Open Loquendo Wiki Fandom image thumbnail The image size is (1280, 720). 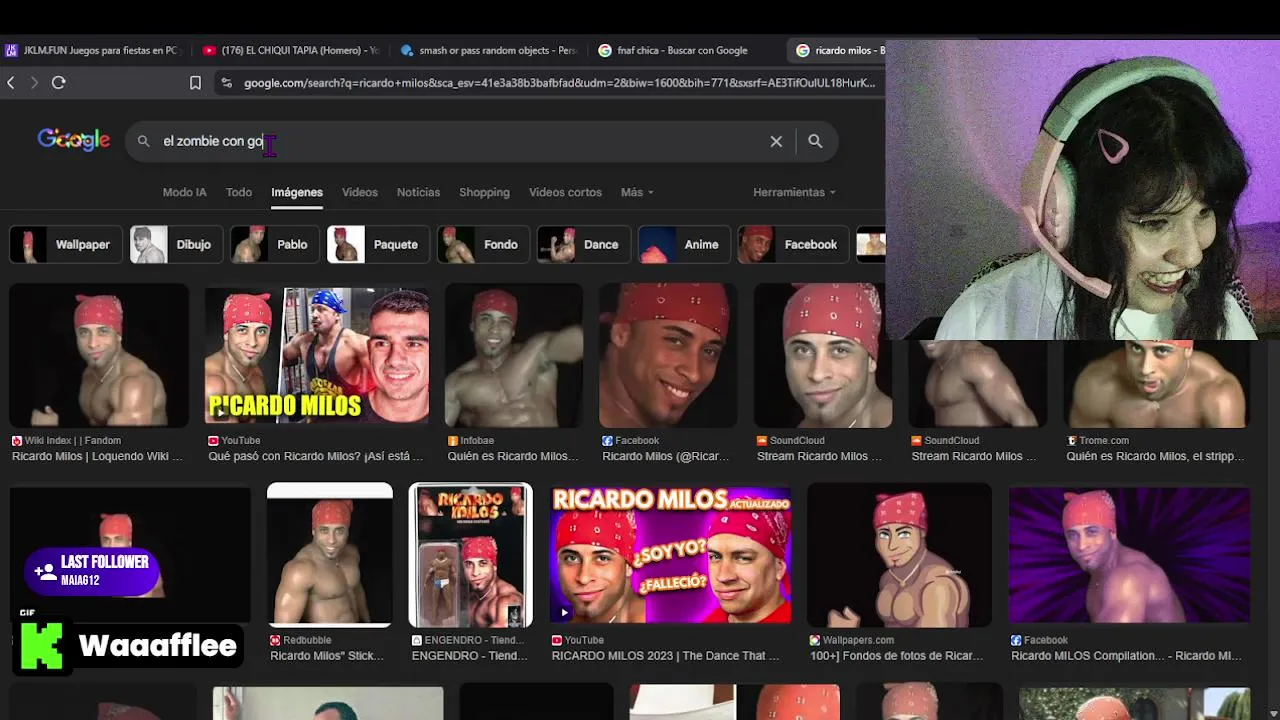98,355
